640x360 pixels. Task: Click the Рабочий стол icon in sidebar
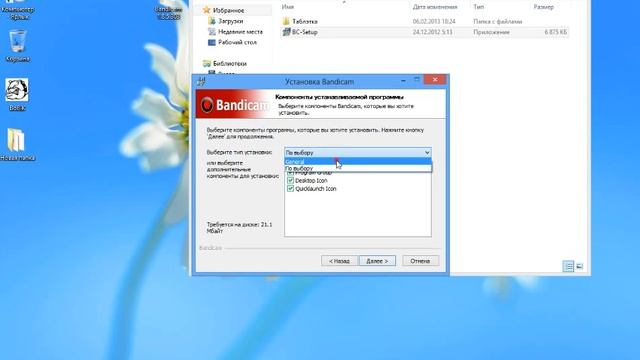click(x=211, y=42)
